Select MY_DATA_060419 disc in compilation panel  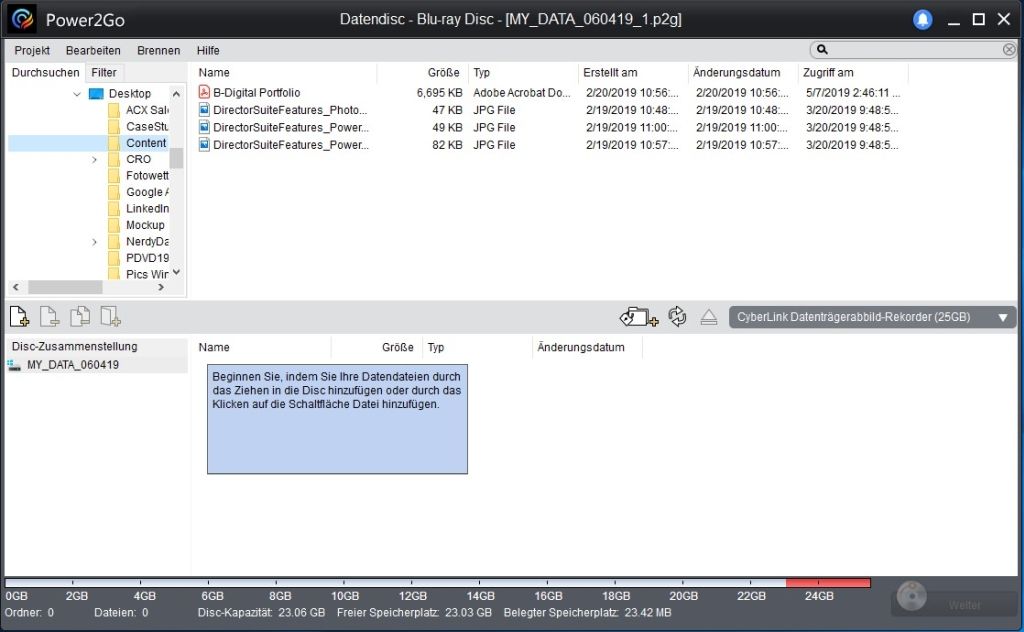[x=72, y=365]
